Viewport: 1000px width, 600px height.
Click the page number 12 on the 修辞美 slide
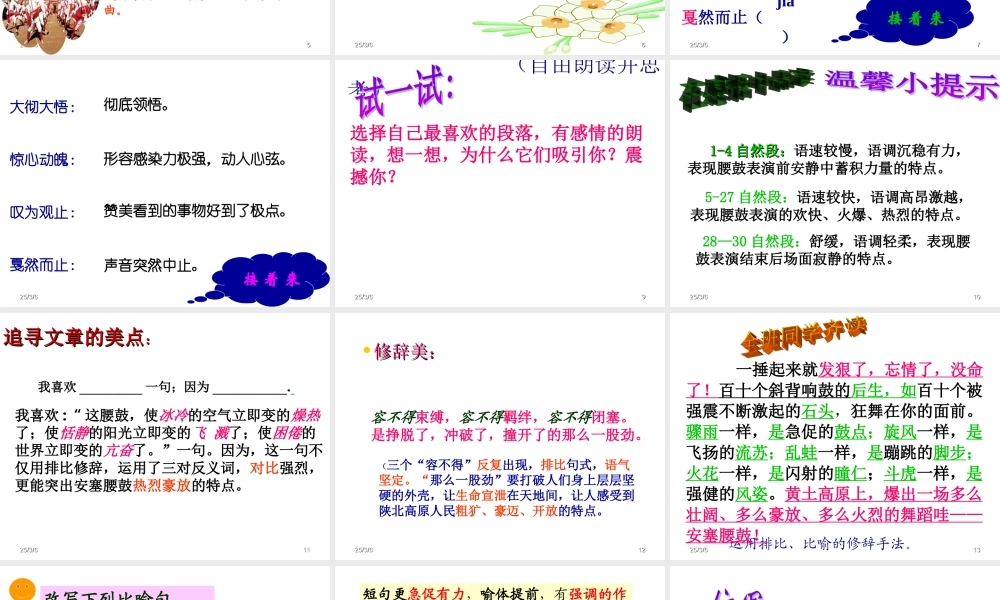coord(642,550)
